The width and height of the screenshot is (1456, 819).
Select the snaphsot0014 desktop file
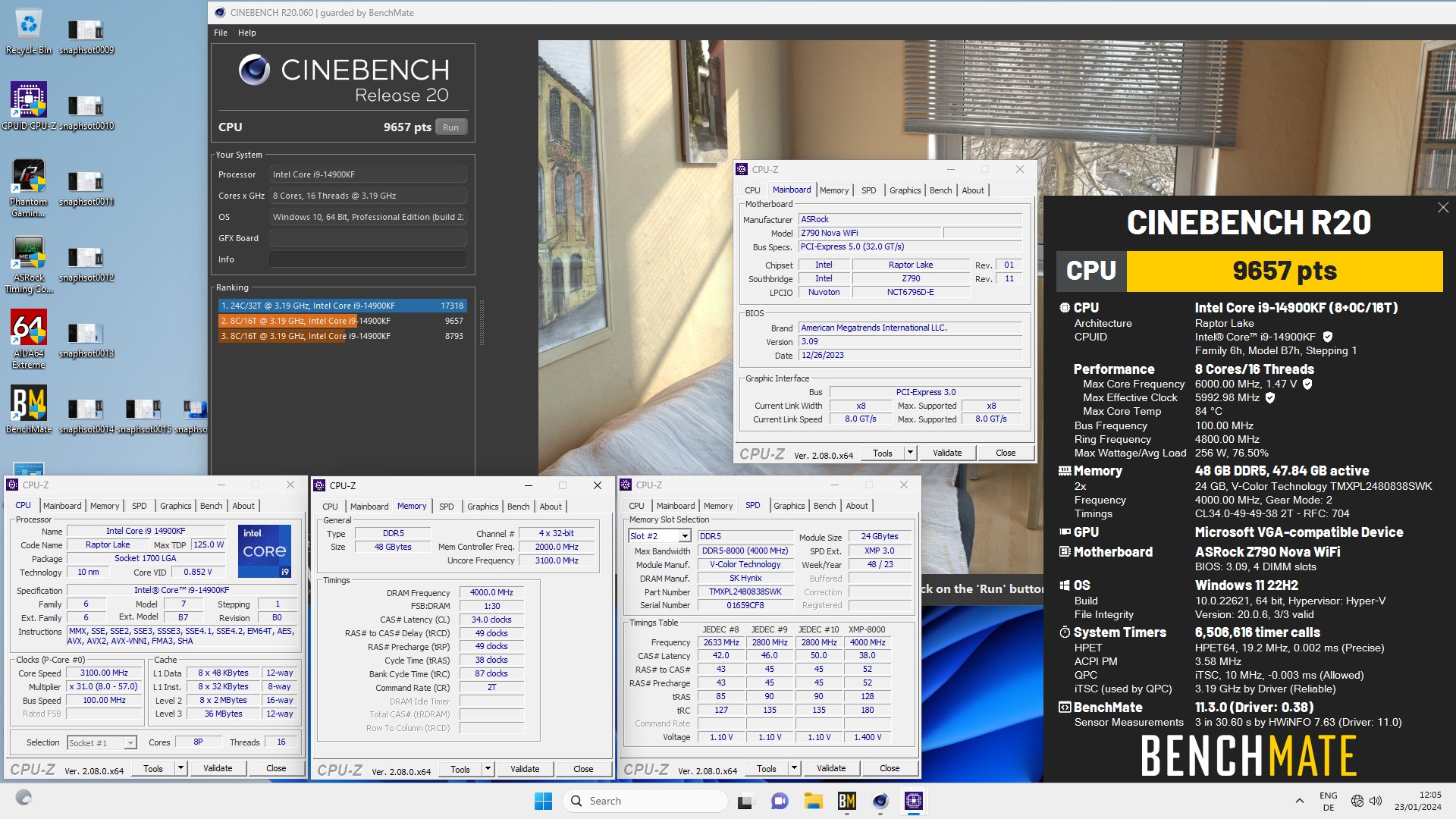[86, 416]
